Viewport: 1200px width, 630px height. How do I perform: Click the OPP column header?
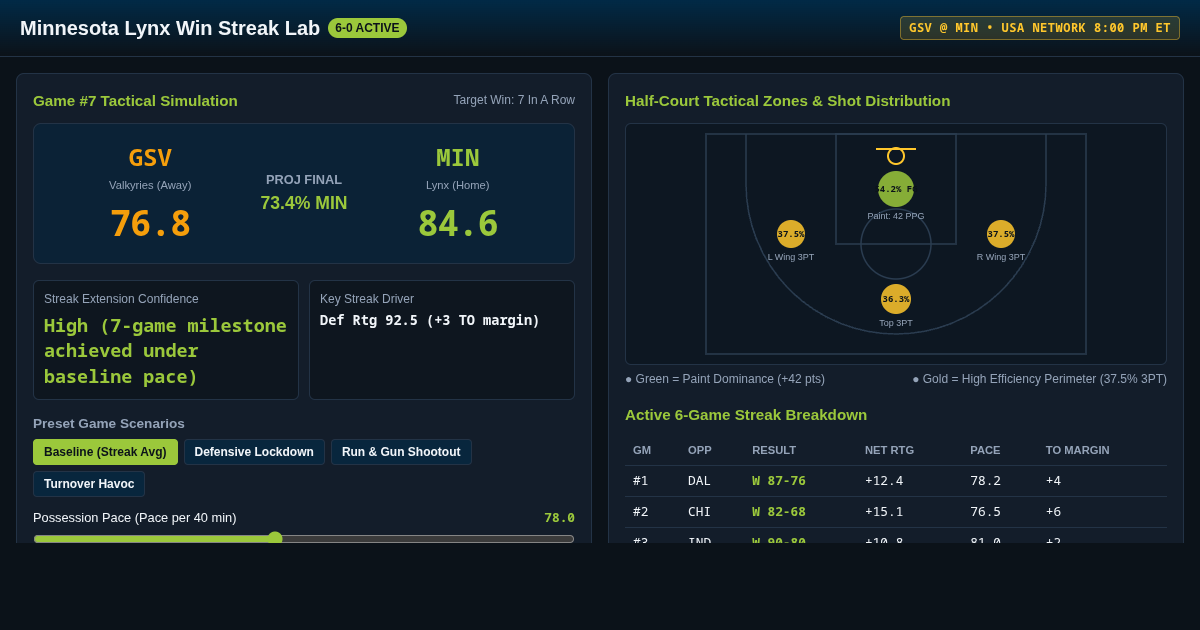[699, 450]
